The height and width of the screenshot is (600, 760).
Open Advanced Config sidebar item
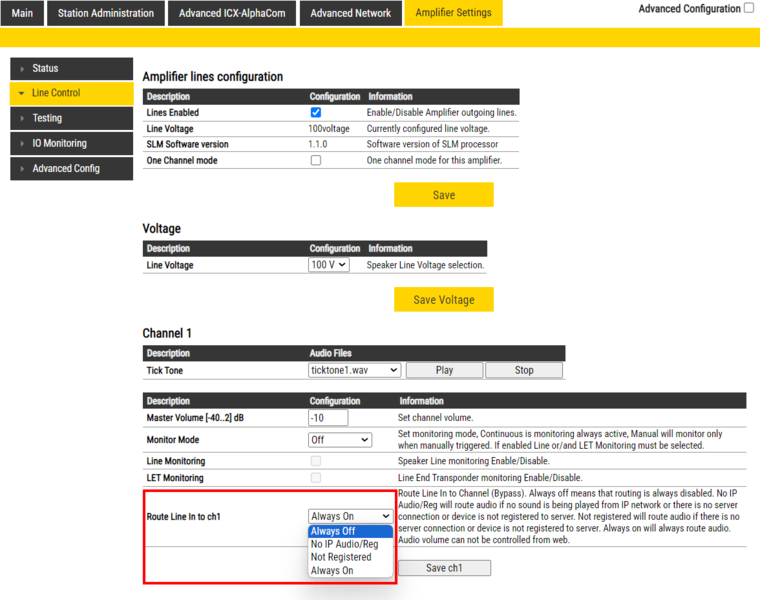pyautogui.click(x=71, y=168)
